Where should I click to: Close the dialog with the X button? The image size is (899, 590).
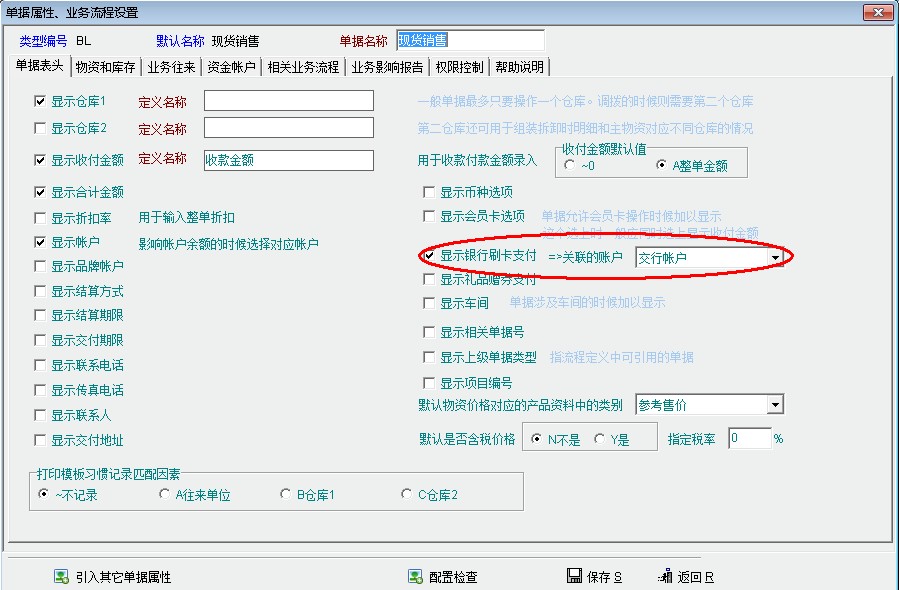pyautogui.click(x=877, y=13)
